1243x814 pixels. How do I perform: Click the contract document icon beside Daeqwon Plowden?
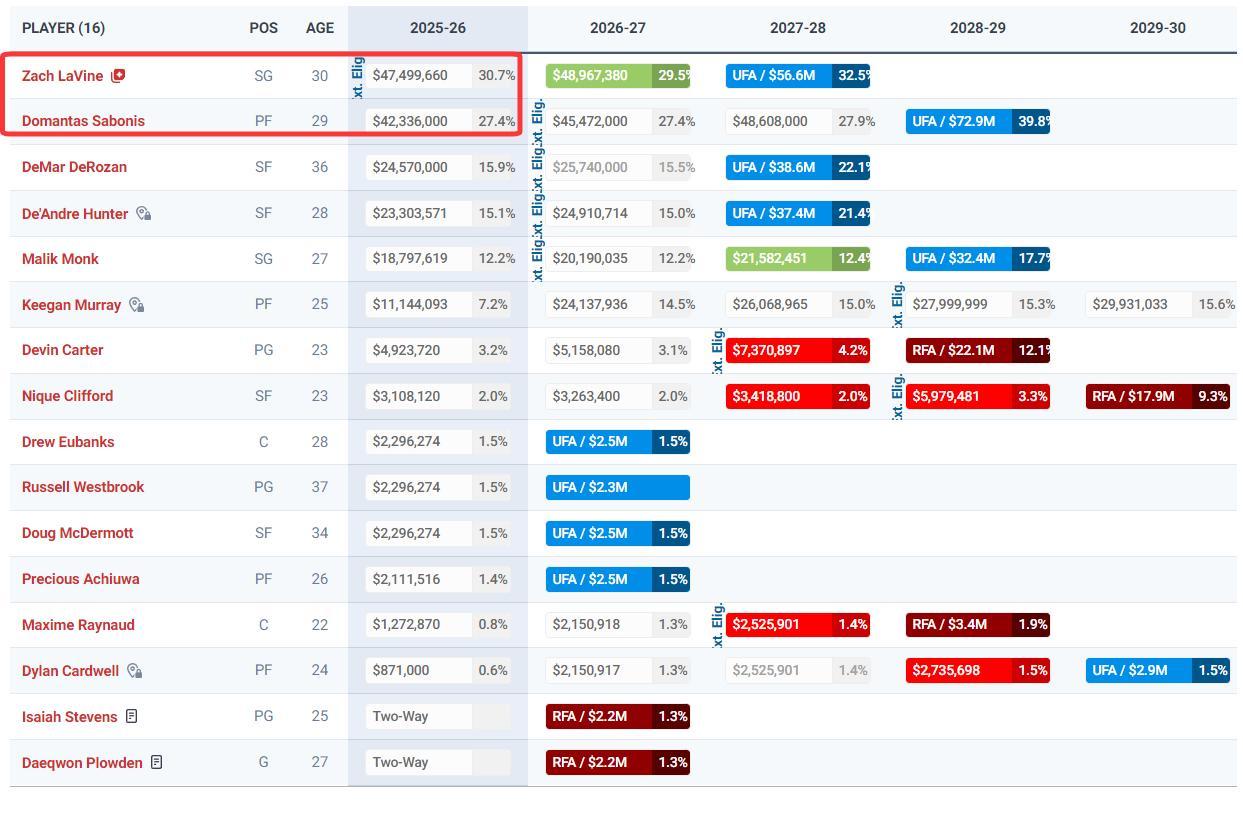(157, 763)
